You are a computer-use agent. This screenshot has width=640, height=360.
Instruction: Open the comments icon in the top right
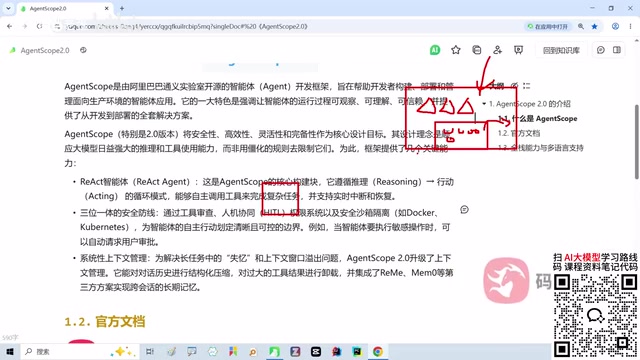tap(600, 50)
